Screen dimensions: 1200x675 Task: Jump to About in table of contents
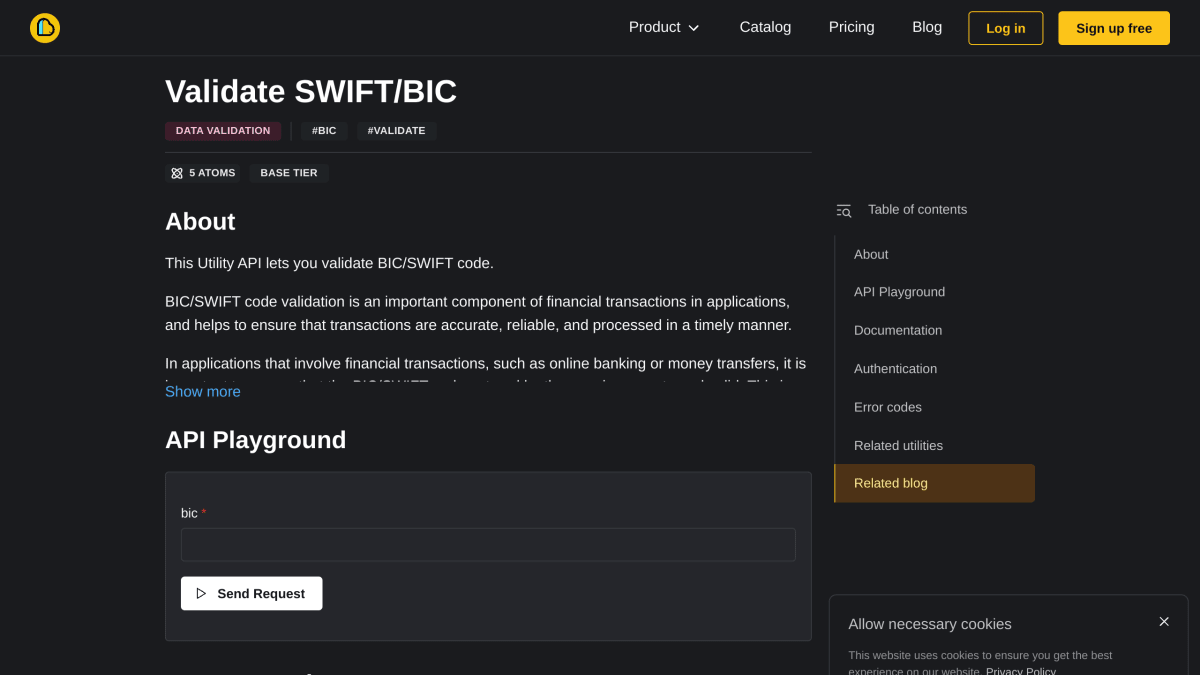pos(871,255)
